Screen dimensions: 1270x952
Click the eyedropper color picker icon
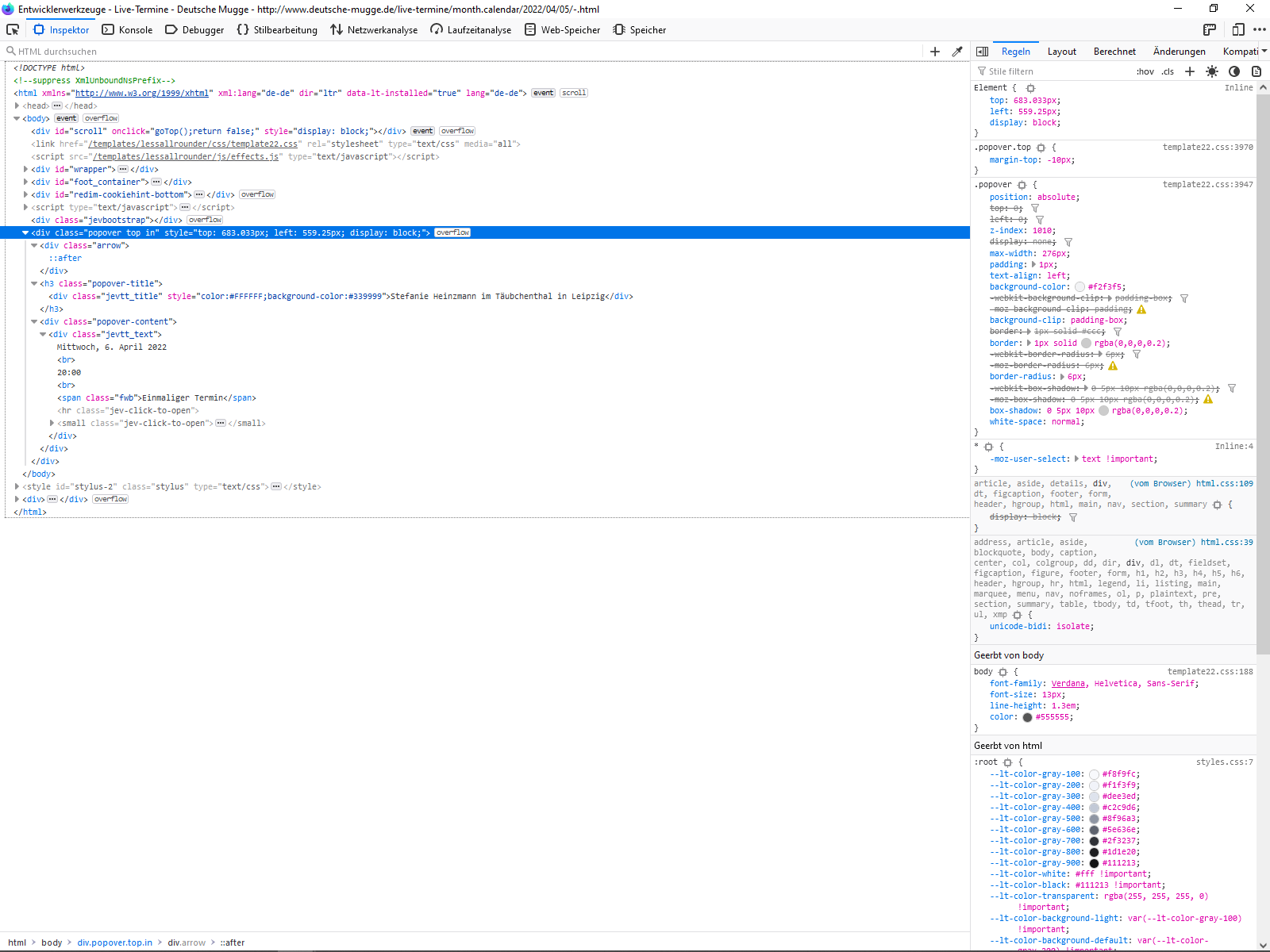(x=957, y=52)
